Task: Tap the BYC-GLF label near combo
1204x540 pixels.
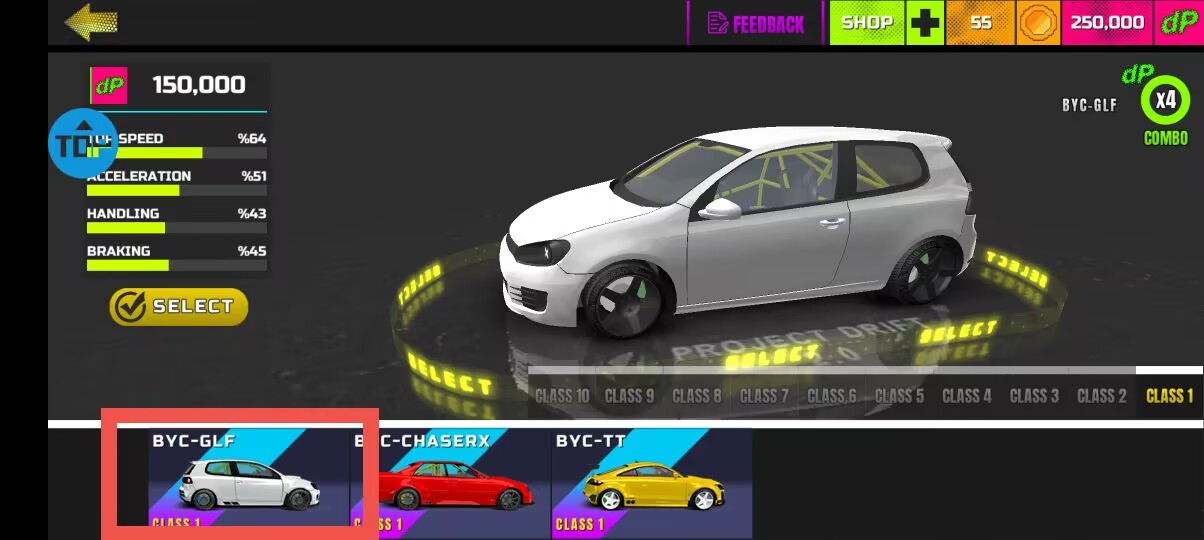Action: [1089, 105]
